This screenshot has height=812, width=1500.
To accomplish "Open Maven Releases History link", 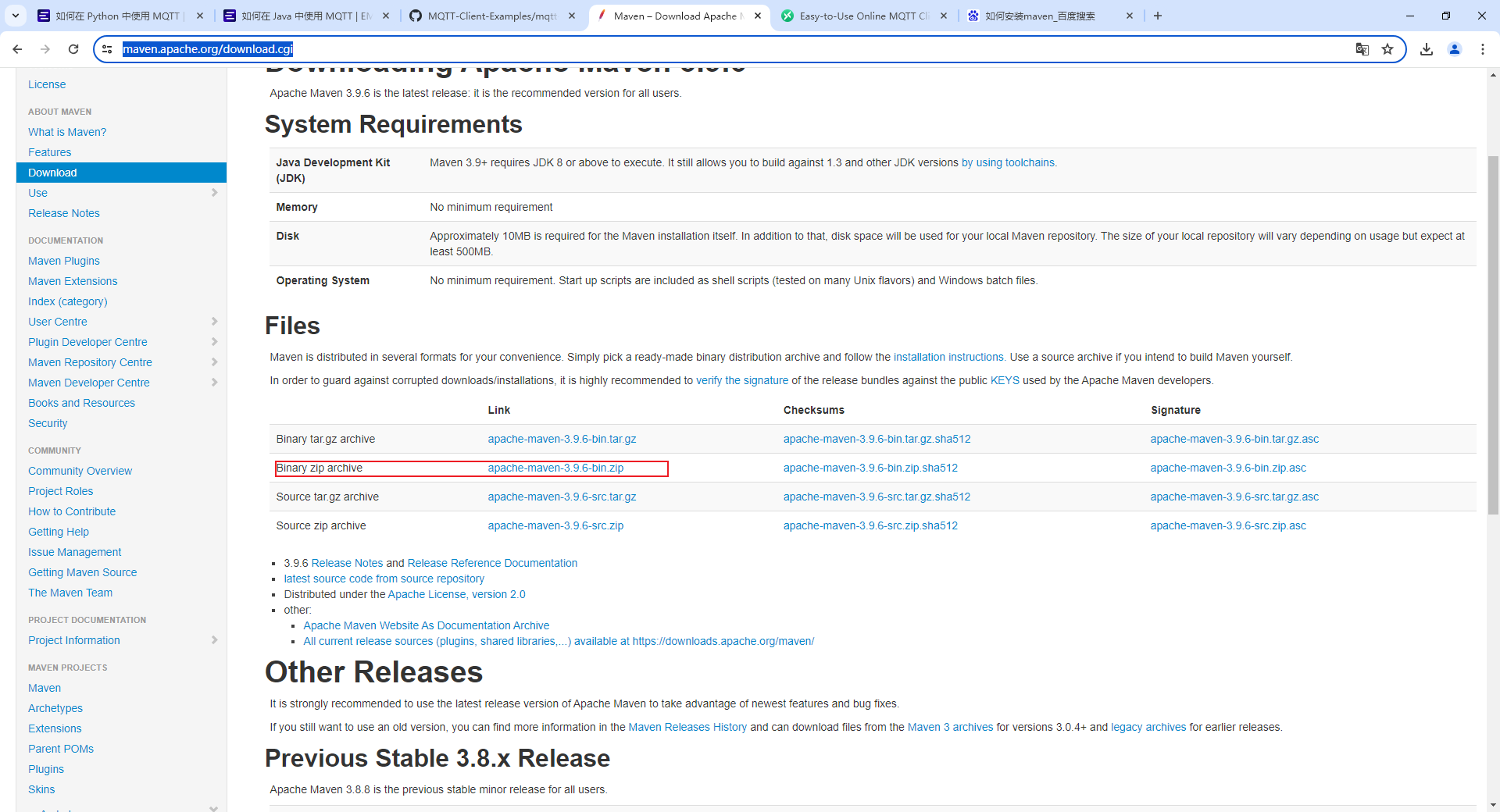I will 687,727.
